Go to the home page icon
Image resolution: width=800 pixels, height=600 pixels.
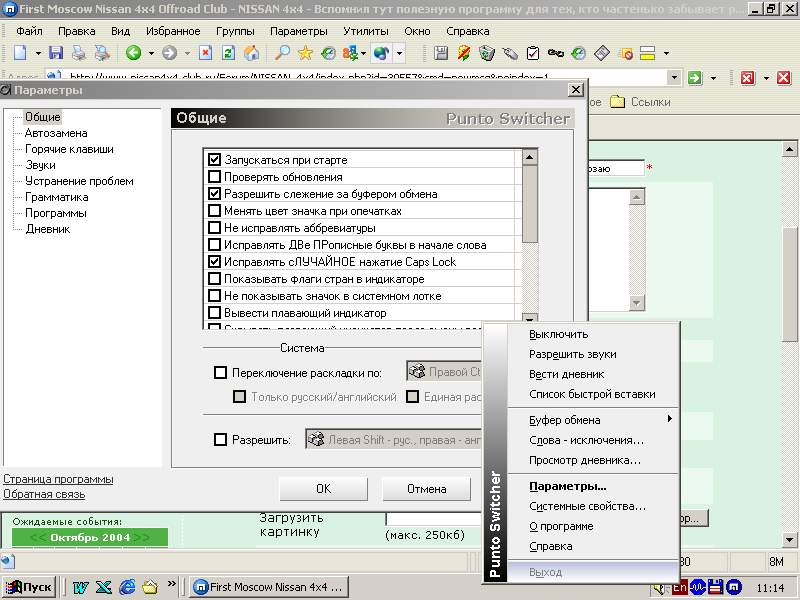click(251, 53)
